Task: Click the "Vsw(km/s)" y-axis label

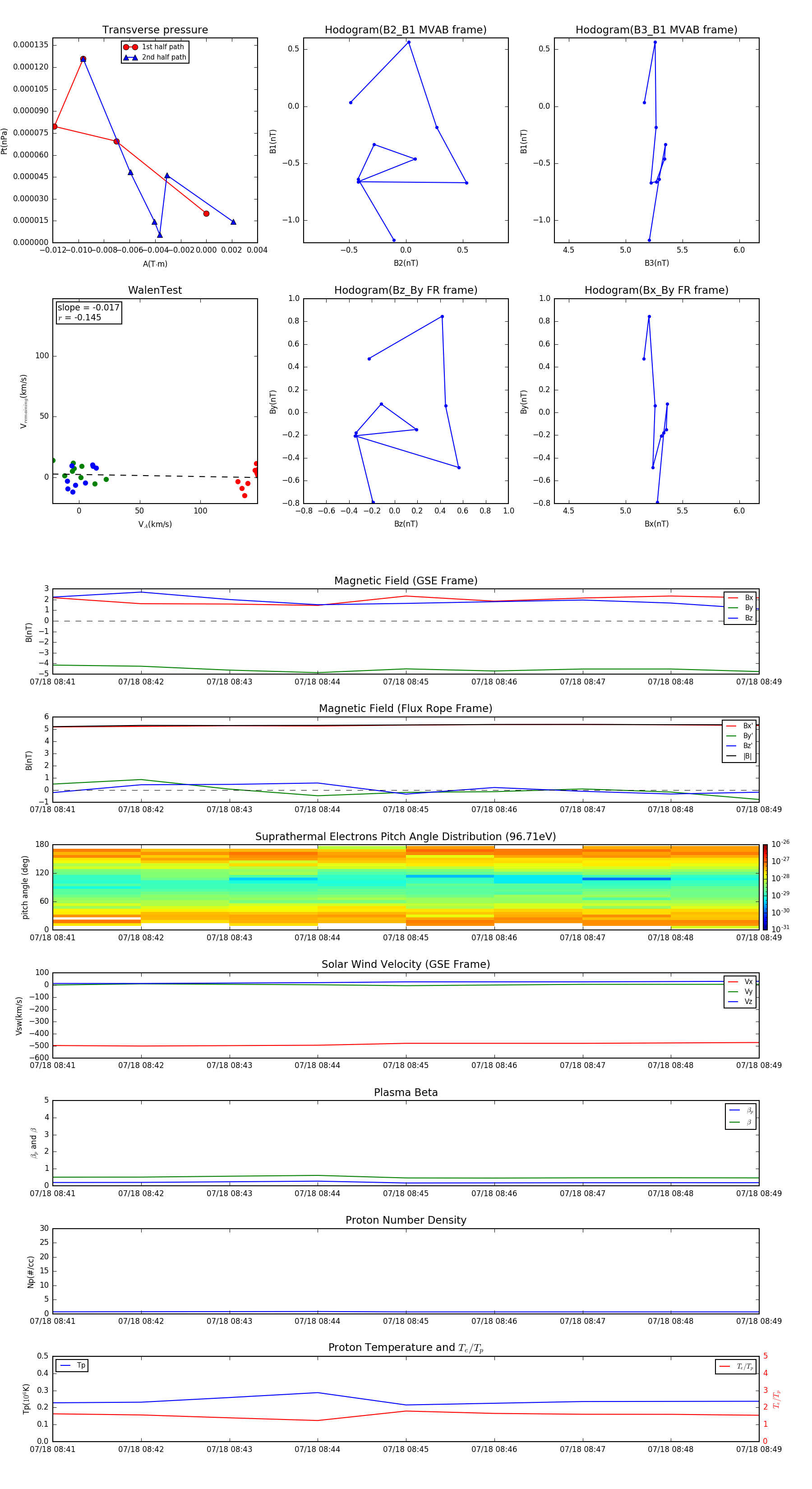Action: pos(18,1016)
